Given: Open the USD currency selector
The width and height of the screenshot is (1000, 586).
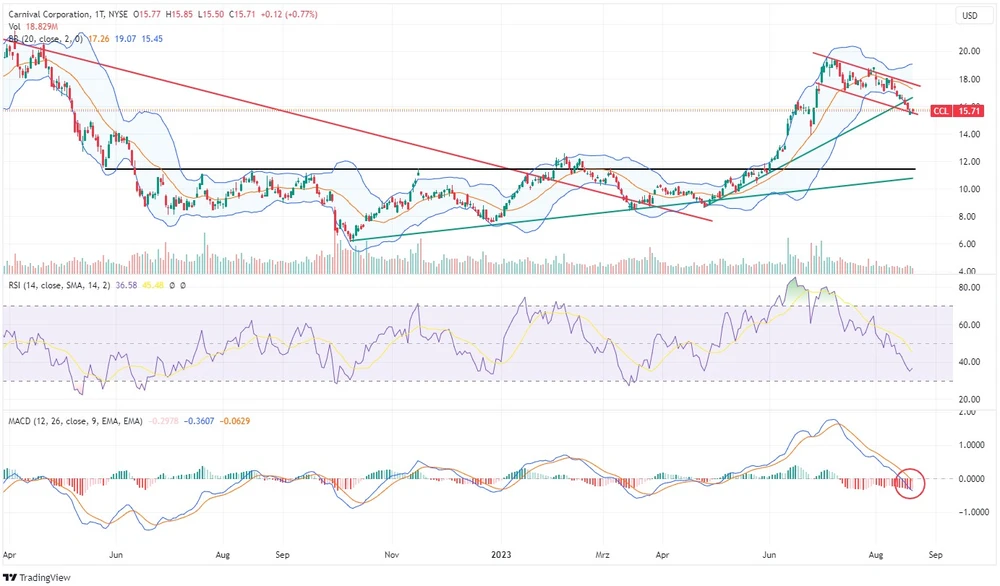Looking at the screenshot, I should point(969,15).
